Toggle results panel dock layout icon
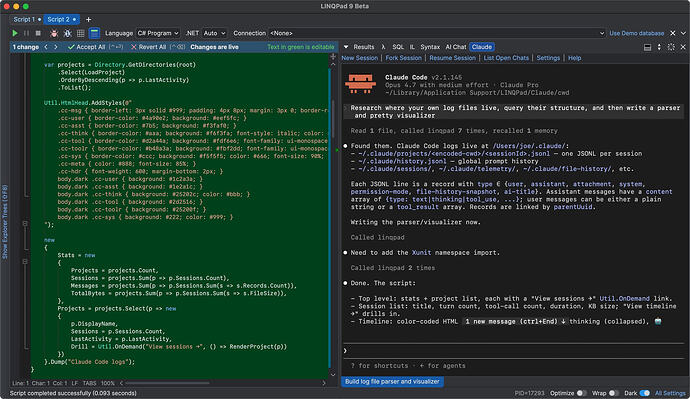The width and height of the screenshot is (690, 399). pyautogui.click(x=647, y=47)
